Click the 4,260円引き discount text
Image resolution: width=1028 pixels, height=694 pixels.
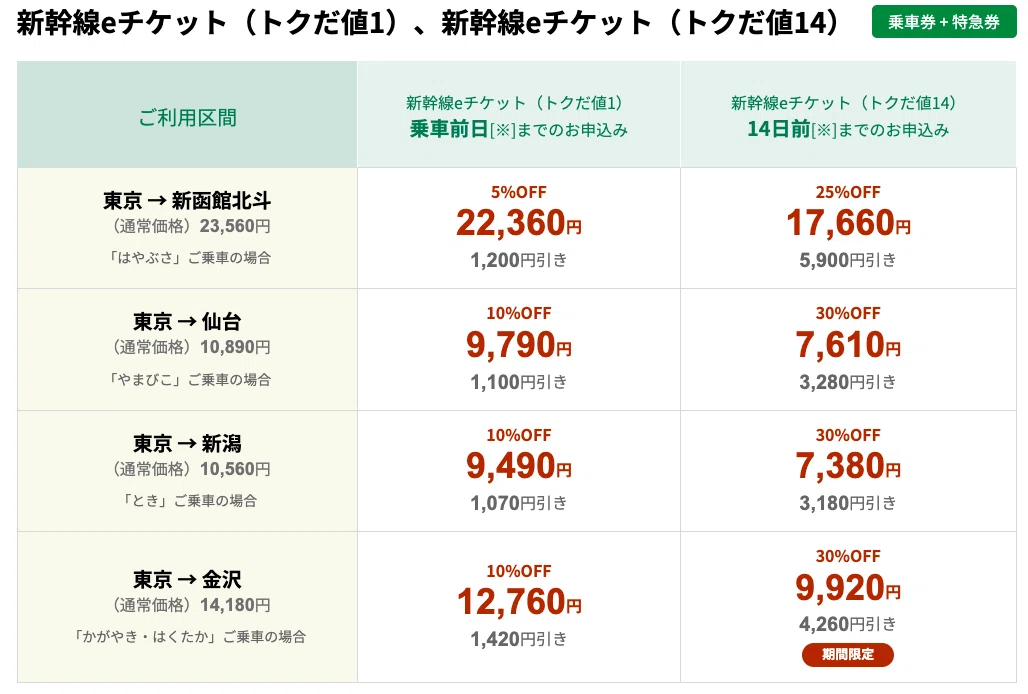tap(848, 624)
